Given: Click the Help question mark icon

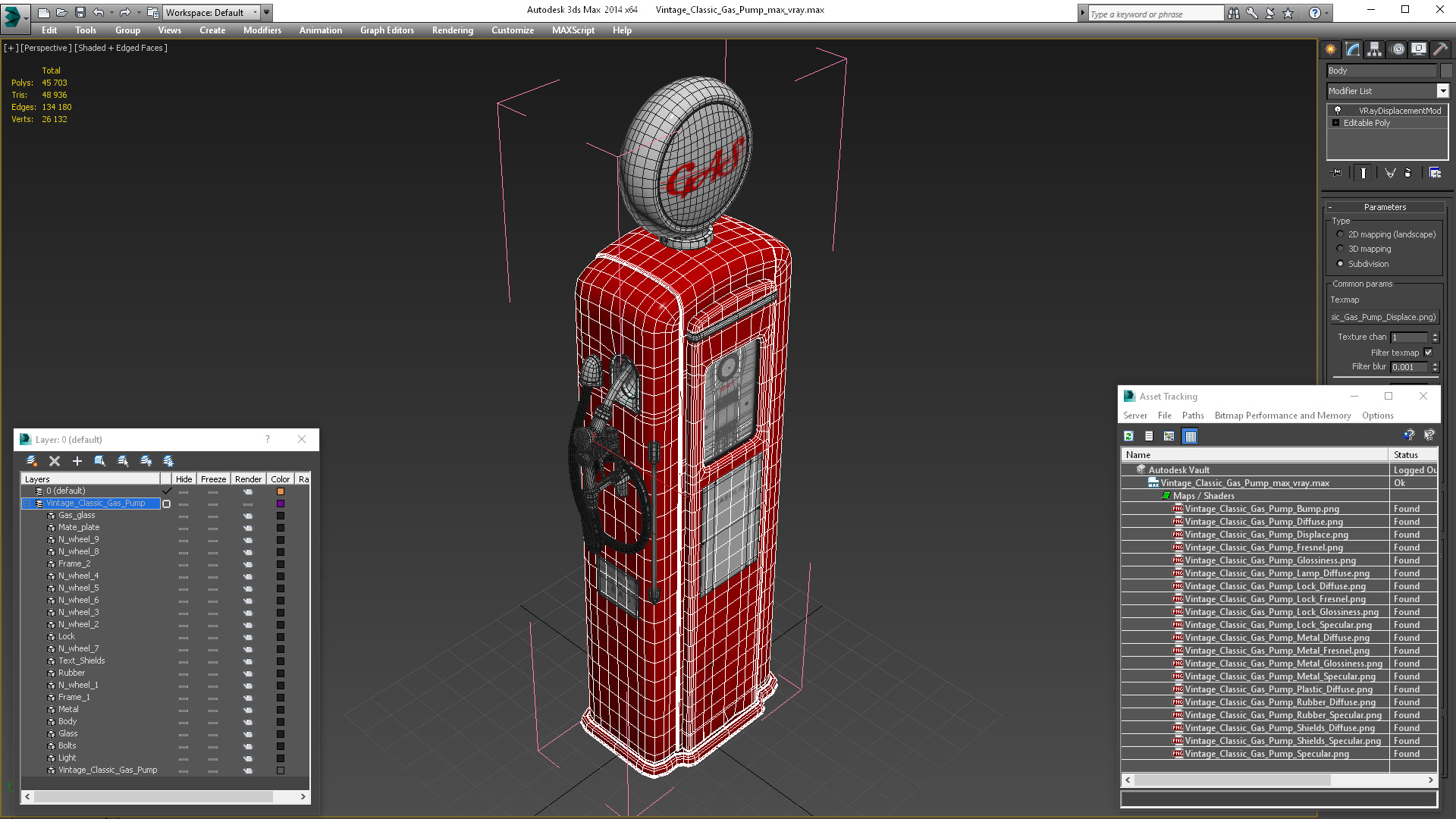Looking at the screenshot, I should coord(1315,13).
